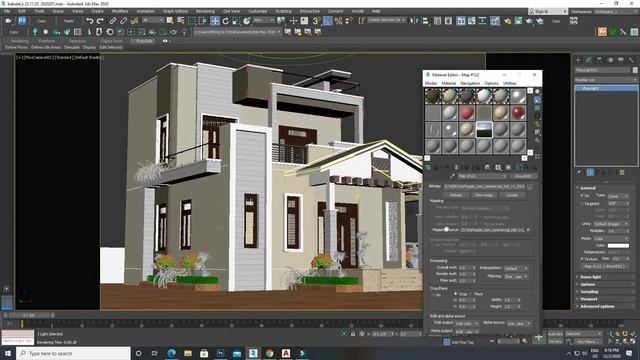Click the Windows Start button
The height and width of the screenshot is (360, 640).
click(x=7, y=353)
